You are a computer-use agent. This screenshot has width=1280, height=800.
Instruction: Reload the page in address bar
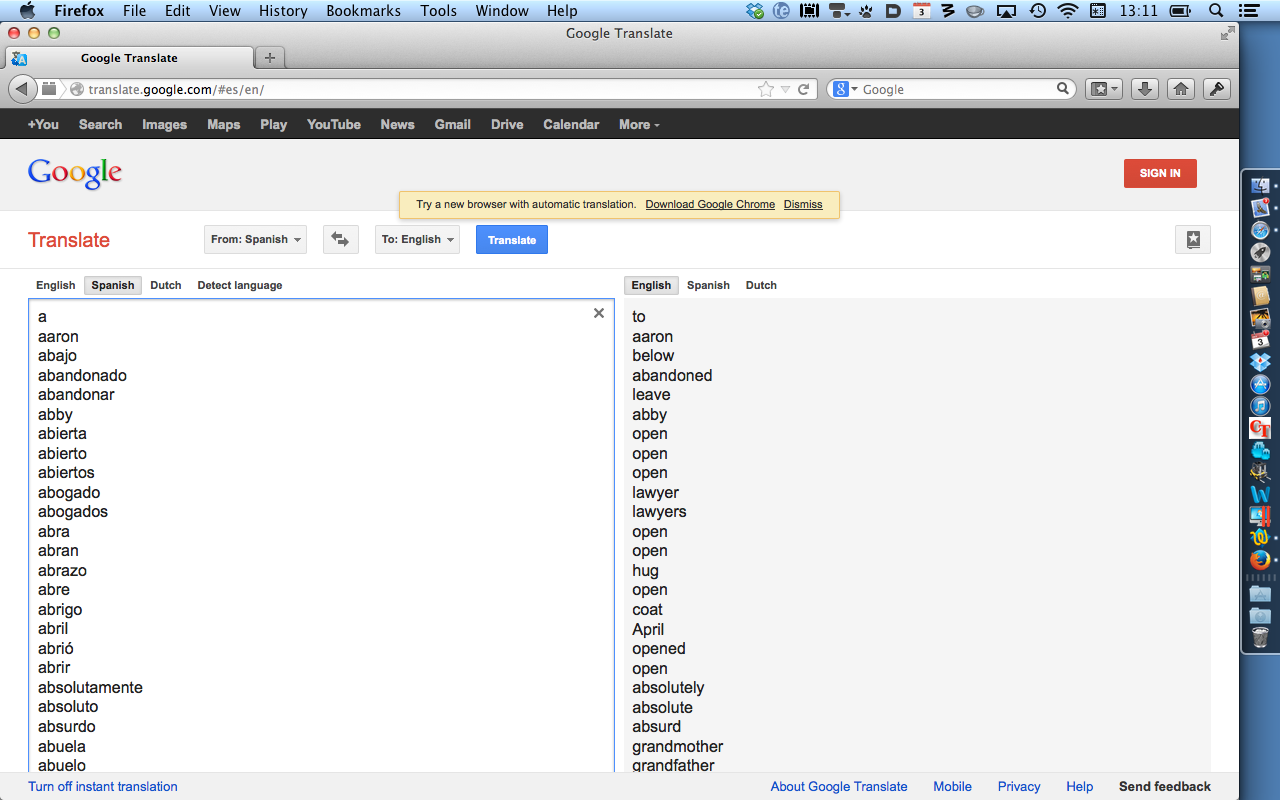tap(803, 89)
